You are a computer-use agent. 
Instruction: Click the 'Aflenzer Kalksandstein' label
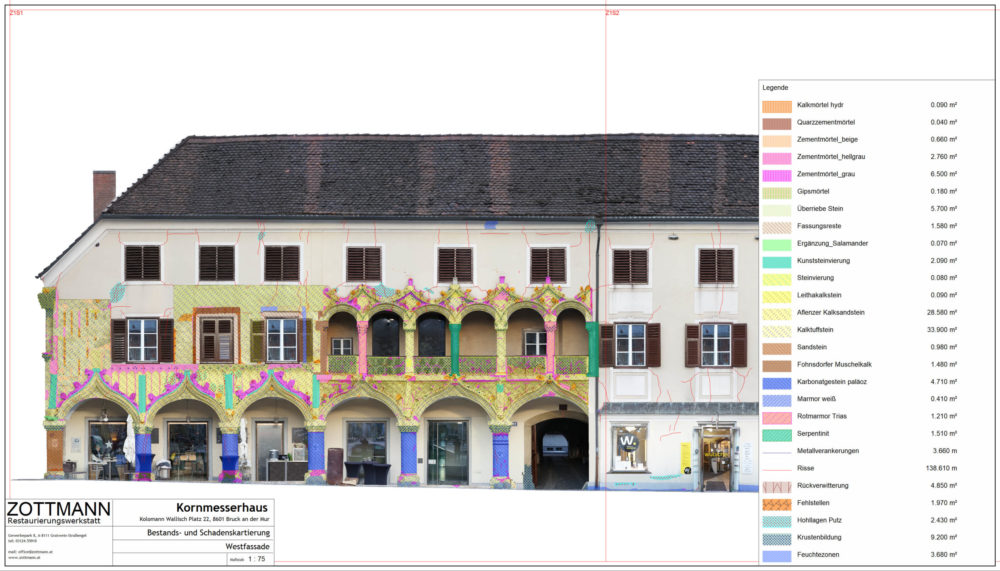[831, 313]
